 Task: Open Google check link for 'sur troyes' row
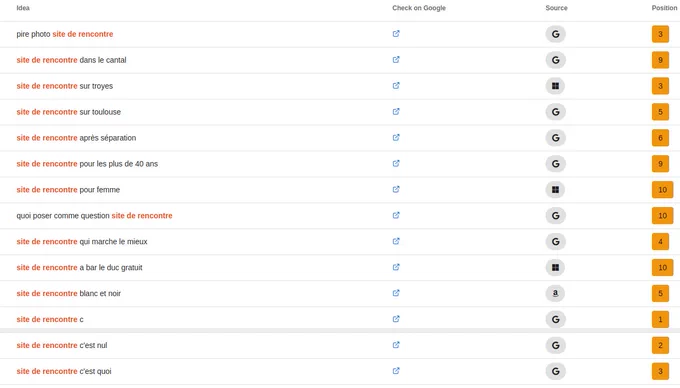click(x=396, y=86)
